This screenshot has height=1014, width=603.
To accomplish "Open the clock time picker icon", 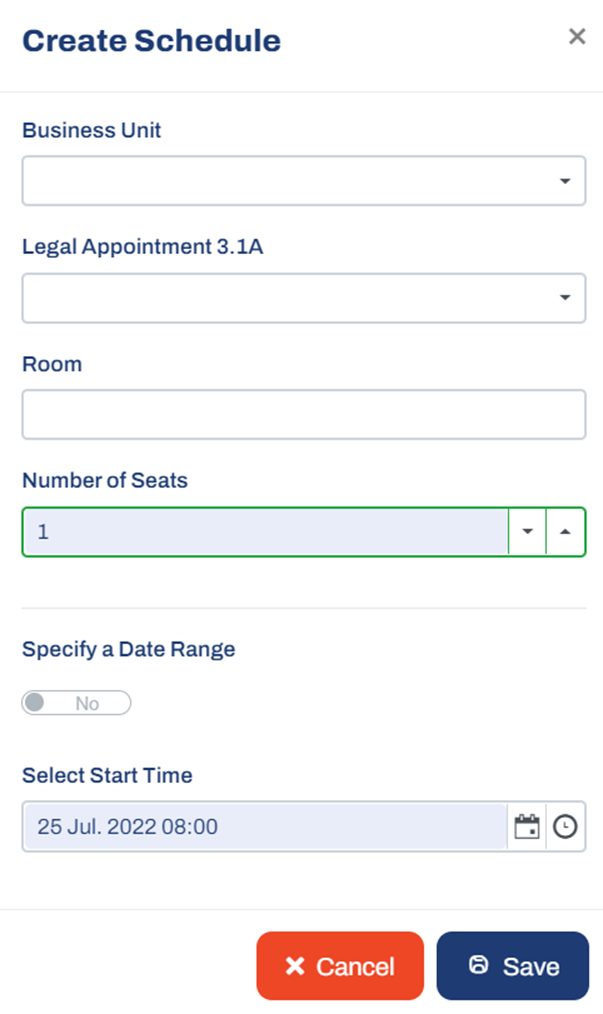I will (x=565, y=826).
